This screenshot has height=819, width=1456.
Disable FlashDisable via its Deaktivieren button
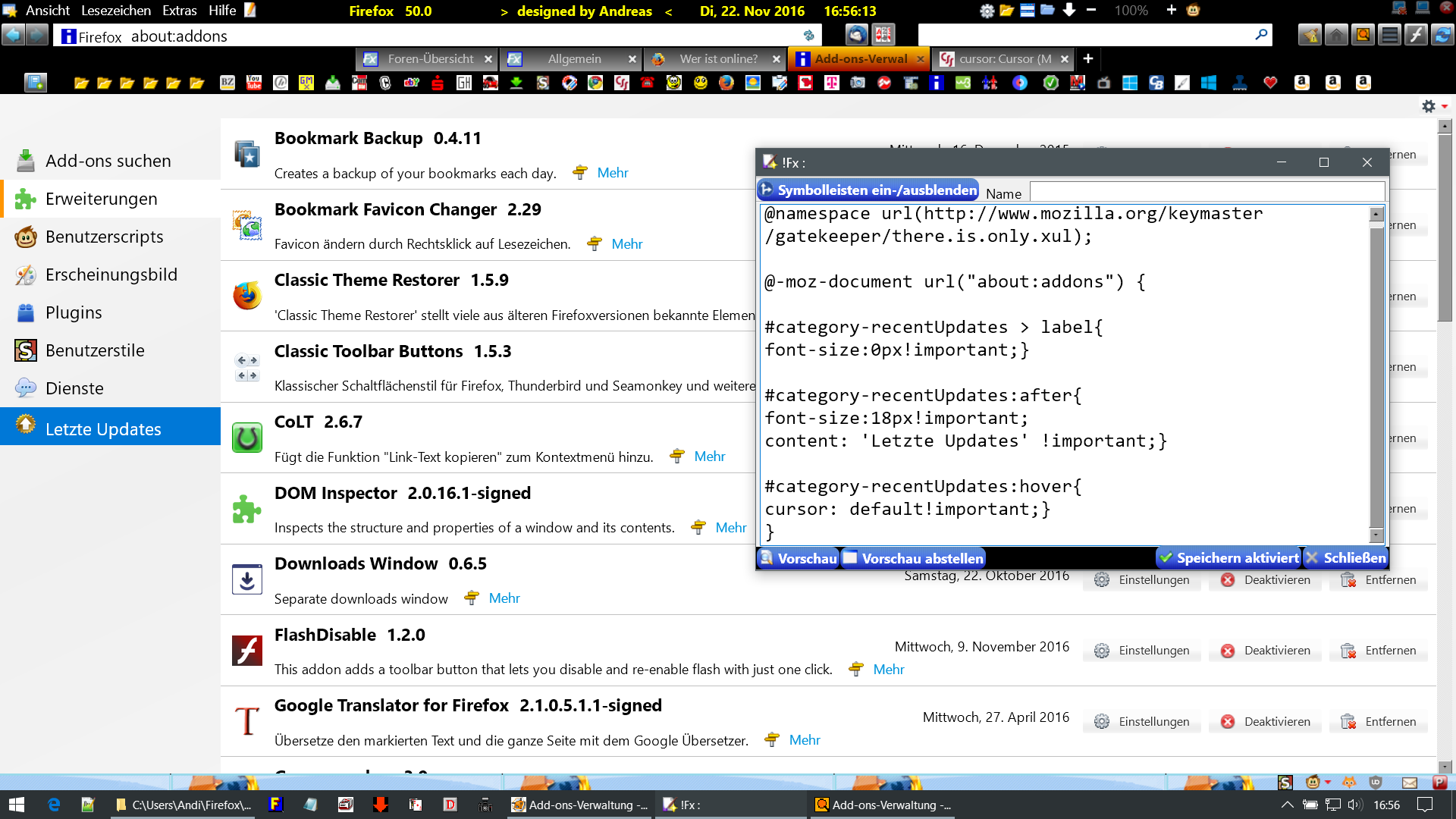1266,651
